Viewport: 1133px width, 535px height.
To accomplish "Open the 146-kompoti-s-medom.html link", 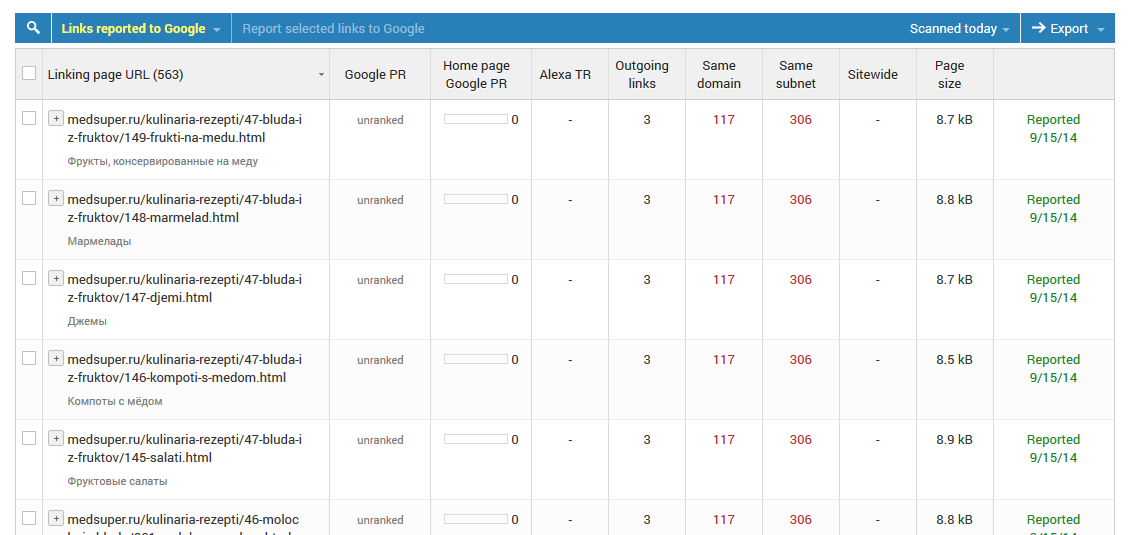I will (x=184, y=369).
